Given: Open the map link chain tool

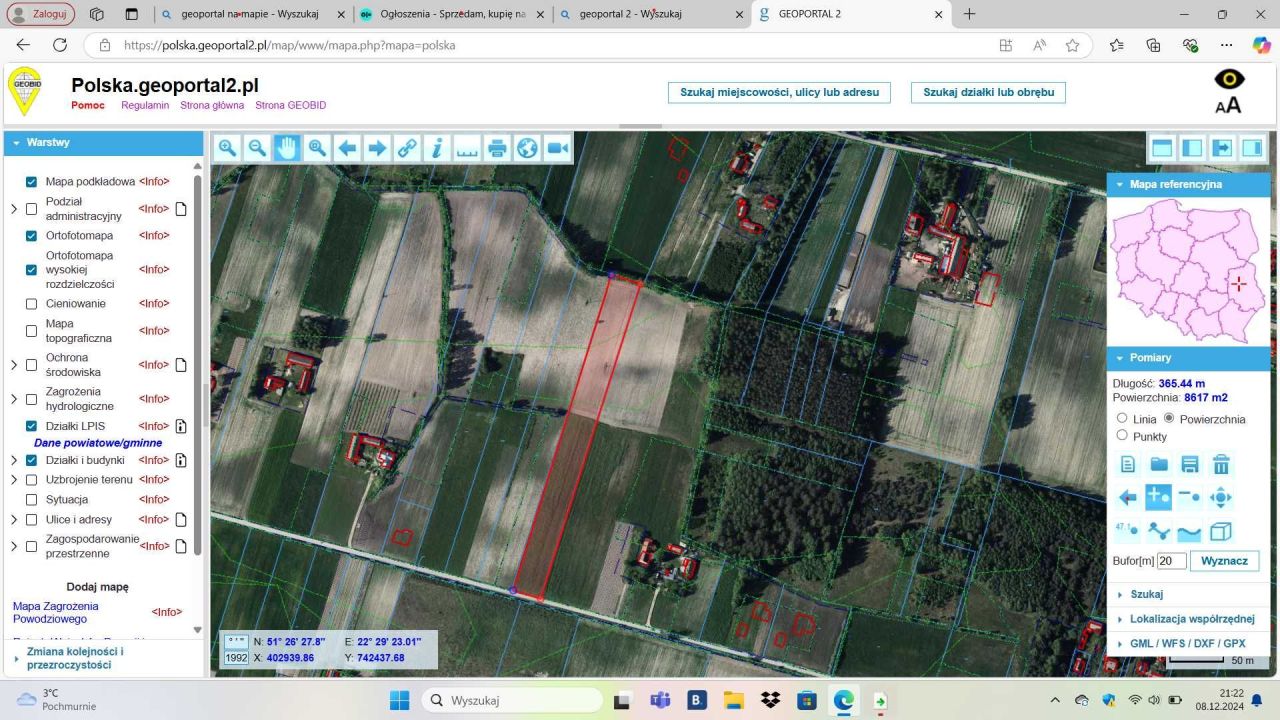Looking at the screenshot, I should coord(407,148).
